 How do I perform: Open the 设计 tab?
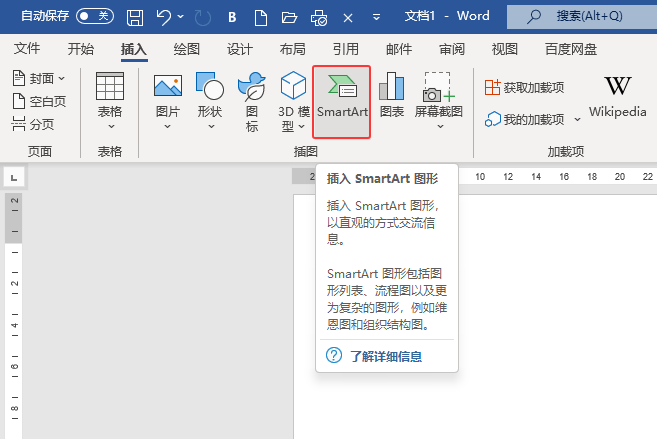[240, 49]
